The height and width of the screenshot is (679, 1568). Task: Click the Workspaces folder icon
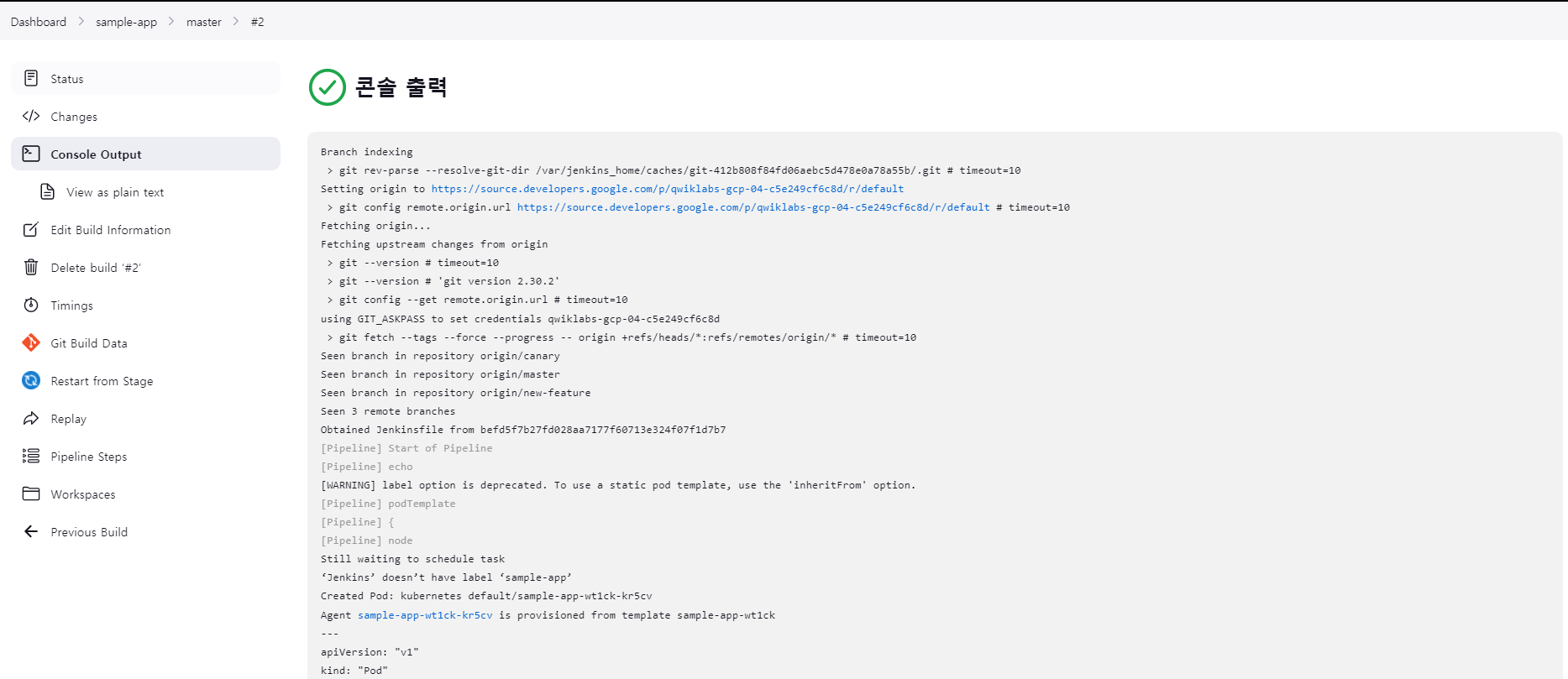[31, 494]
